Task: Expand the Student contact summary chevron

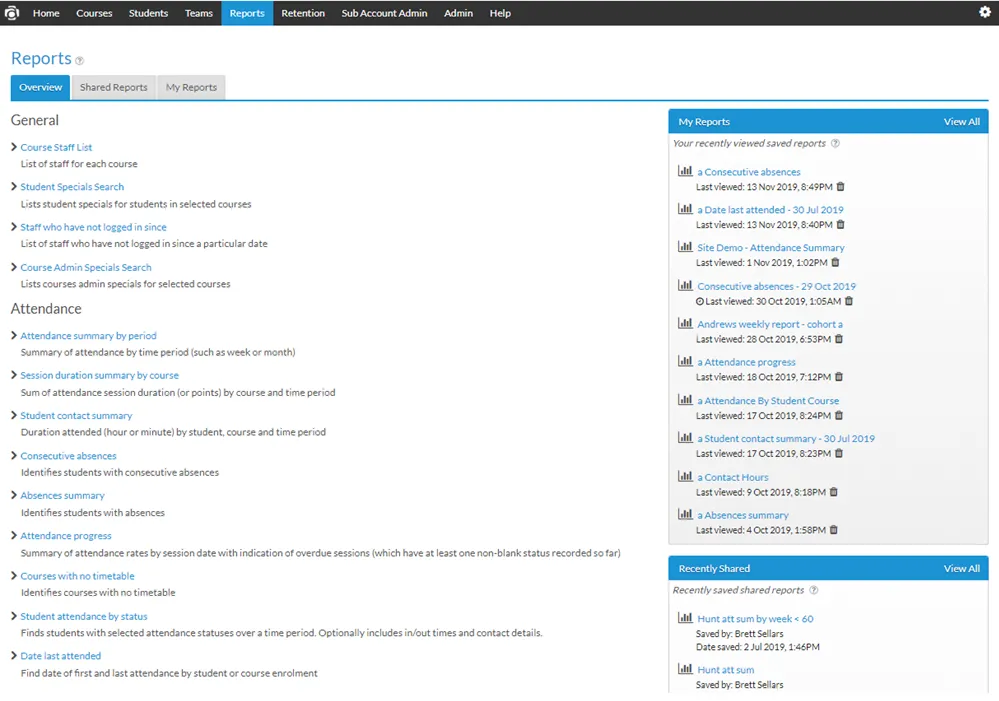Action: pyautogui.click(x=14, y=415)
